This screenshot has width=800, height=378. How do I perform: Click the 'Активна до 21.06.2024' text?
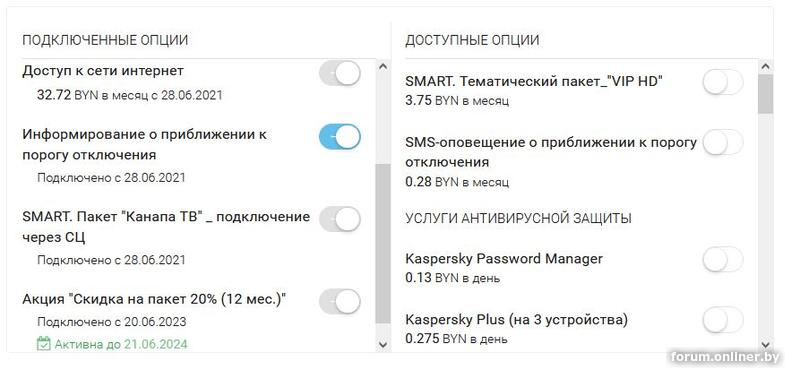pyautogui.click(x=121, y=344)
